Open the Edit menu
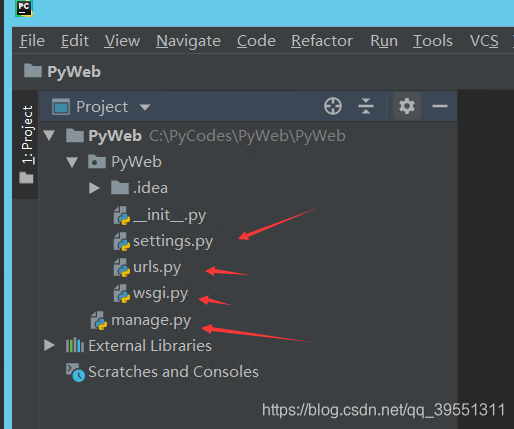Image resolution: width=514 pixels, height=429 pixels. [x=75, y=41]
